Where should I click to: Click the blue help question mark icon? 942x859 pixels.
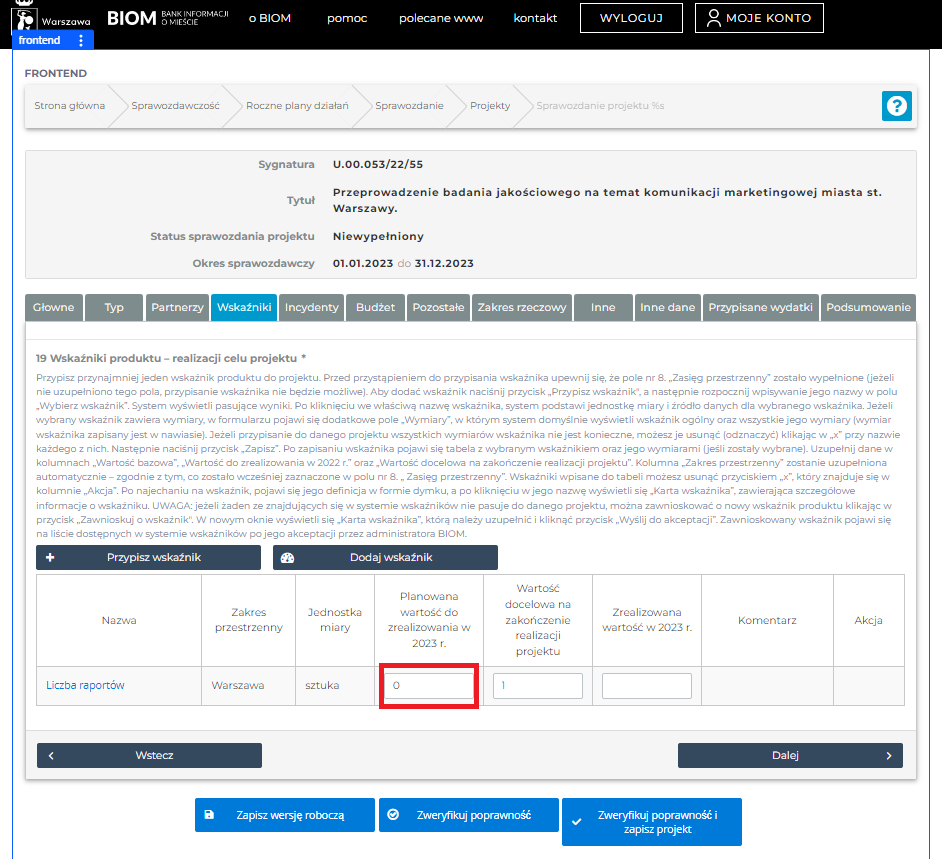[x=896, y=106]
